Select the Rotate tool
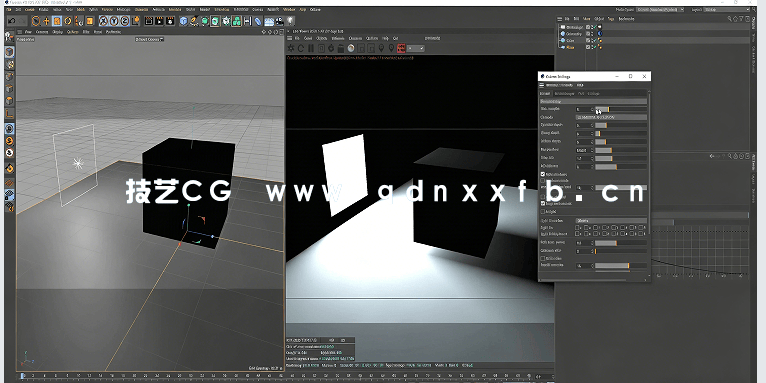The height and width of the screenshot is (383, 766). (x=67, y=21)
